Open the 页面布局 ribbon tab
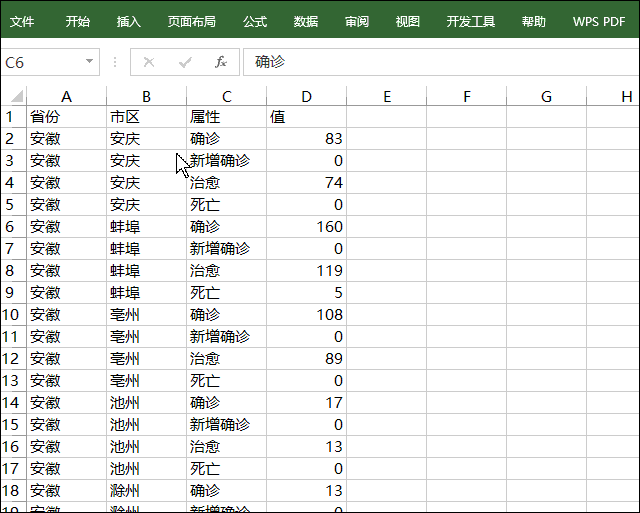The height and width of the screenshot is (513, 640). point(192,21)
